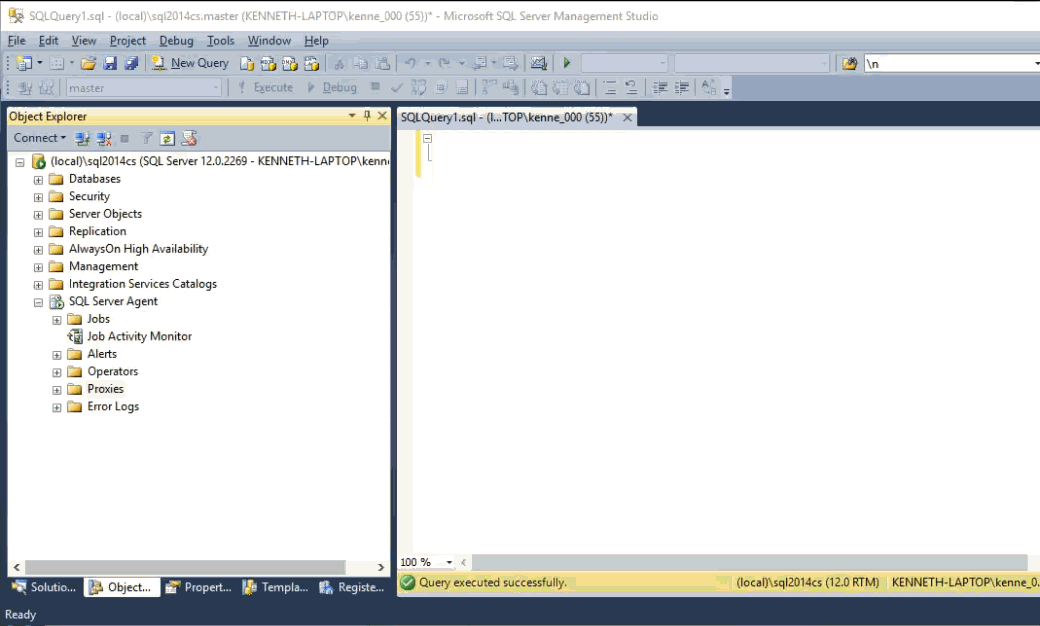Click the New Query toolbar button
This screenshot has height=626, width=1040.
tap(190, 63)
